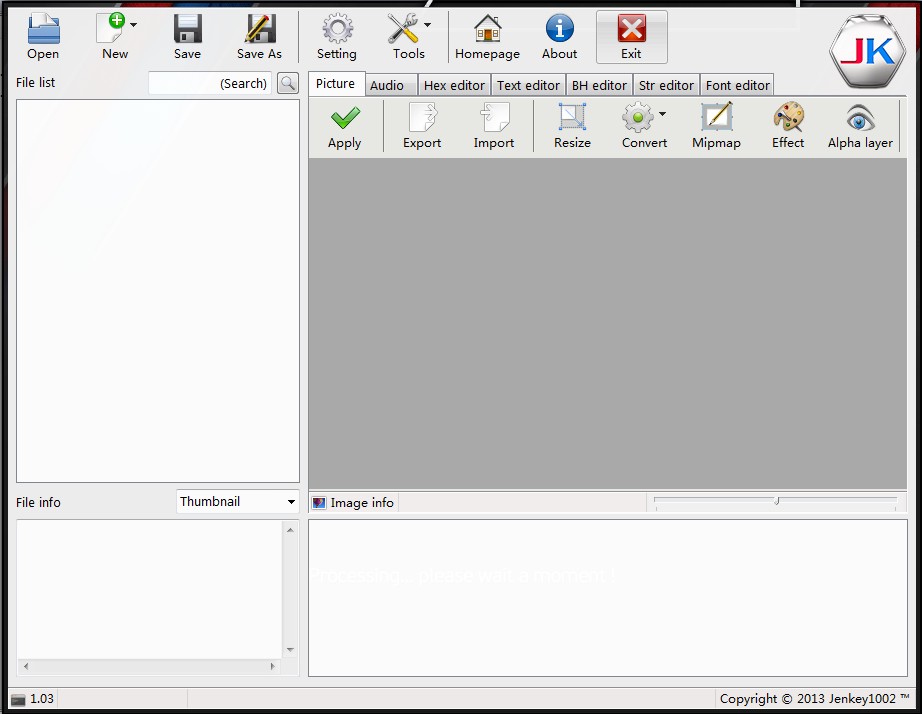Click the File info label
Image resolution: width=922 pixels, height=714 pixels.
point(38,502)
